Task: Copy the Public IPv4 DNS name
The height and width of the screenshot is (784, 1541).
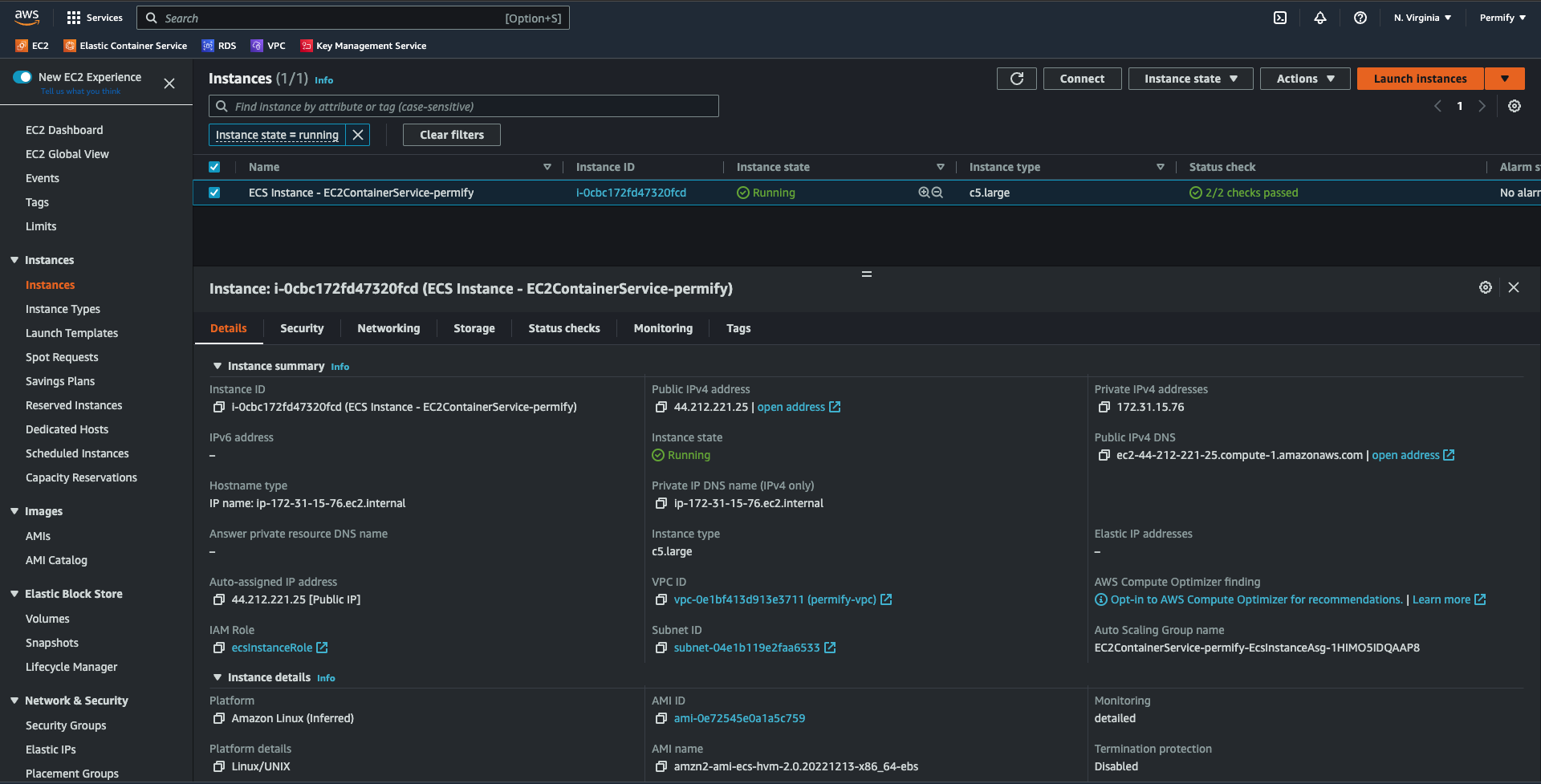Action: (x=1104, y=455)
